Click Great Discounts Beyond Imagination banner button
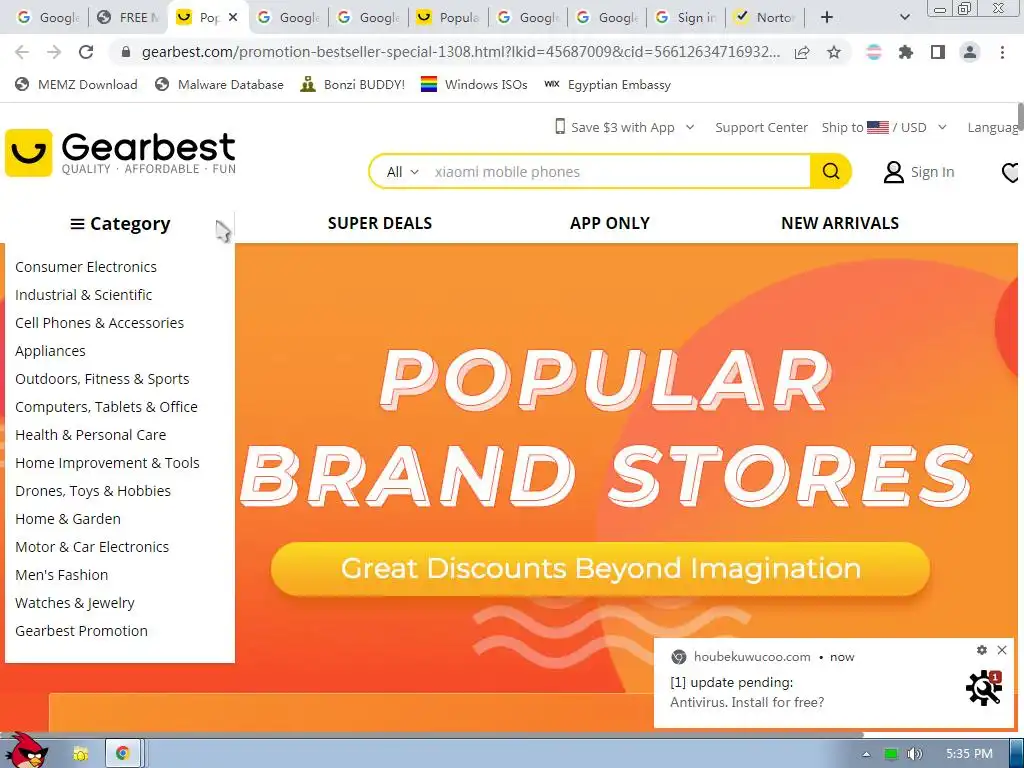1024x768 pixels. click(600, 568)
